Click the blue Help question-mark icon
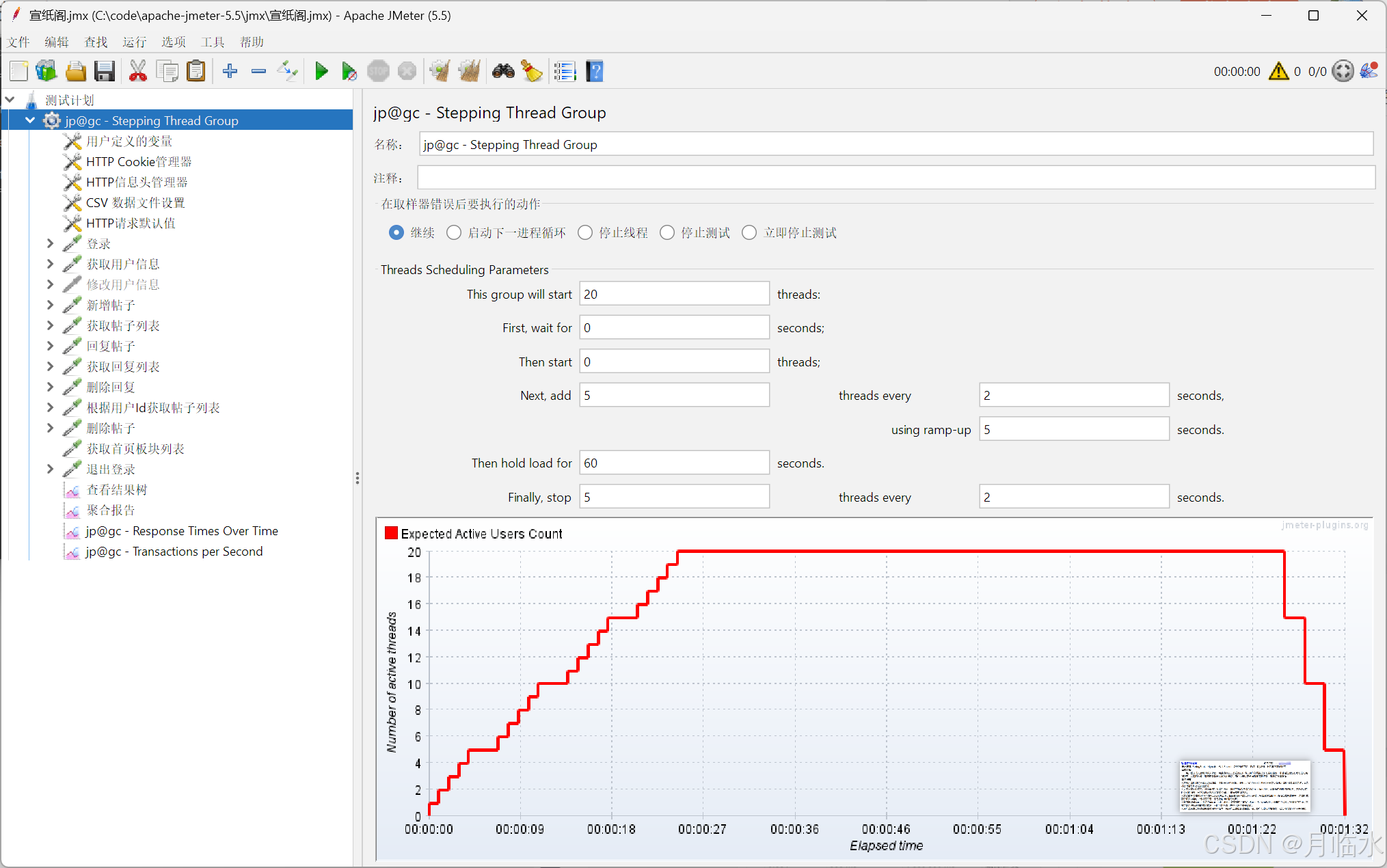Screen dimensions: 1387x868 tap(595, 71)
